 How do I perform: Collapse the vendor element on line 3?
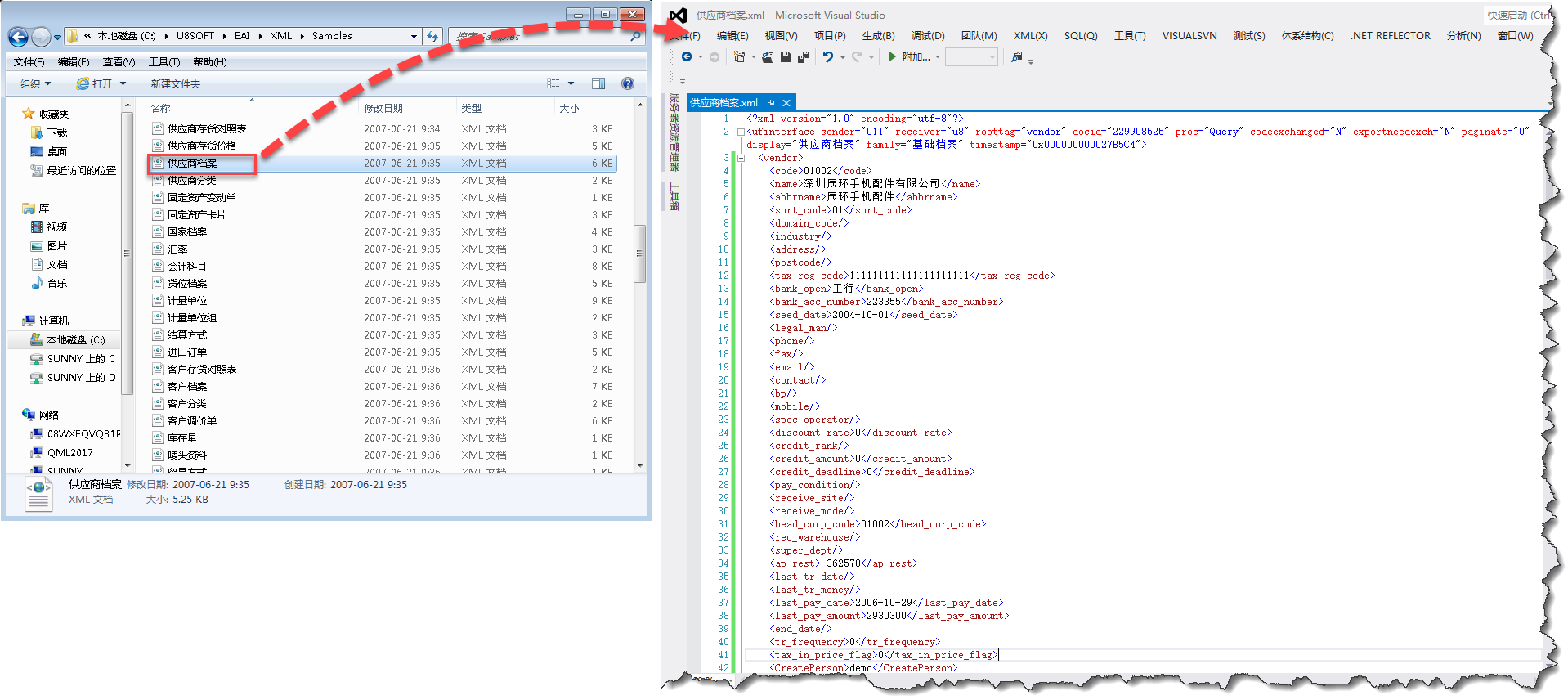pos(741,158)
